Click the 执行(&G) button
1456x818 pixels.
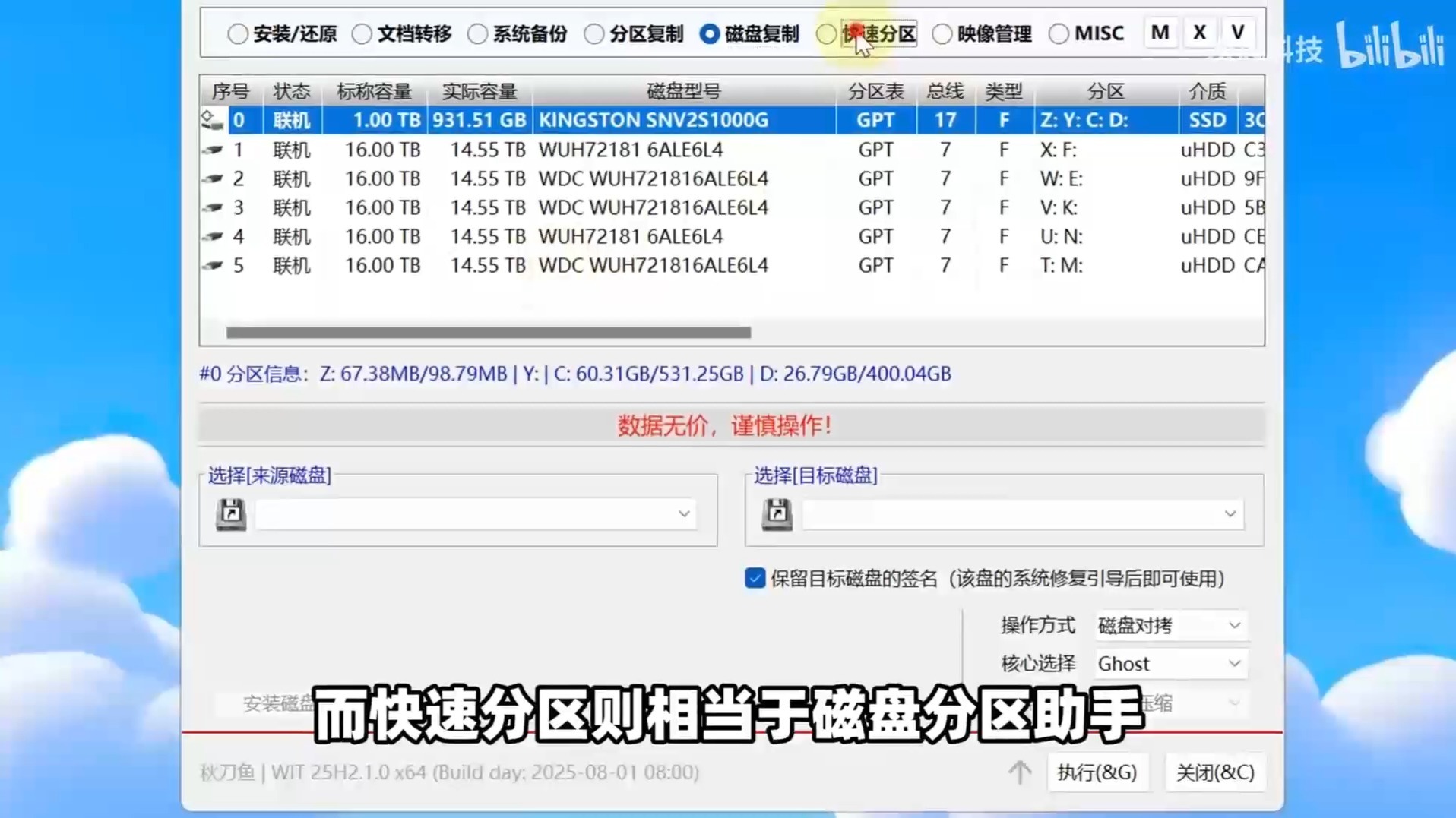point(1097,772)
